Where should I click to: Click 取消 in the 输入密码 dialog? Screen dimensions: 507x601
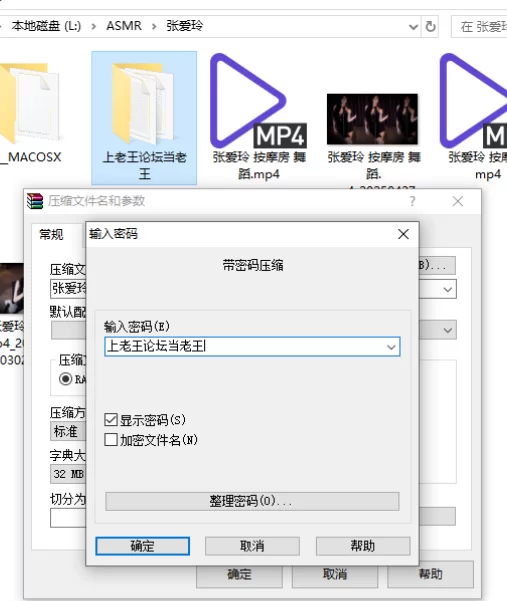pos(252,546)
